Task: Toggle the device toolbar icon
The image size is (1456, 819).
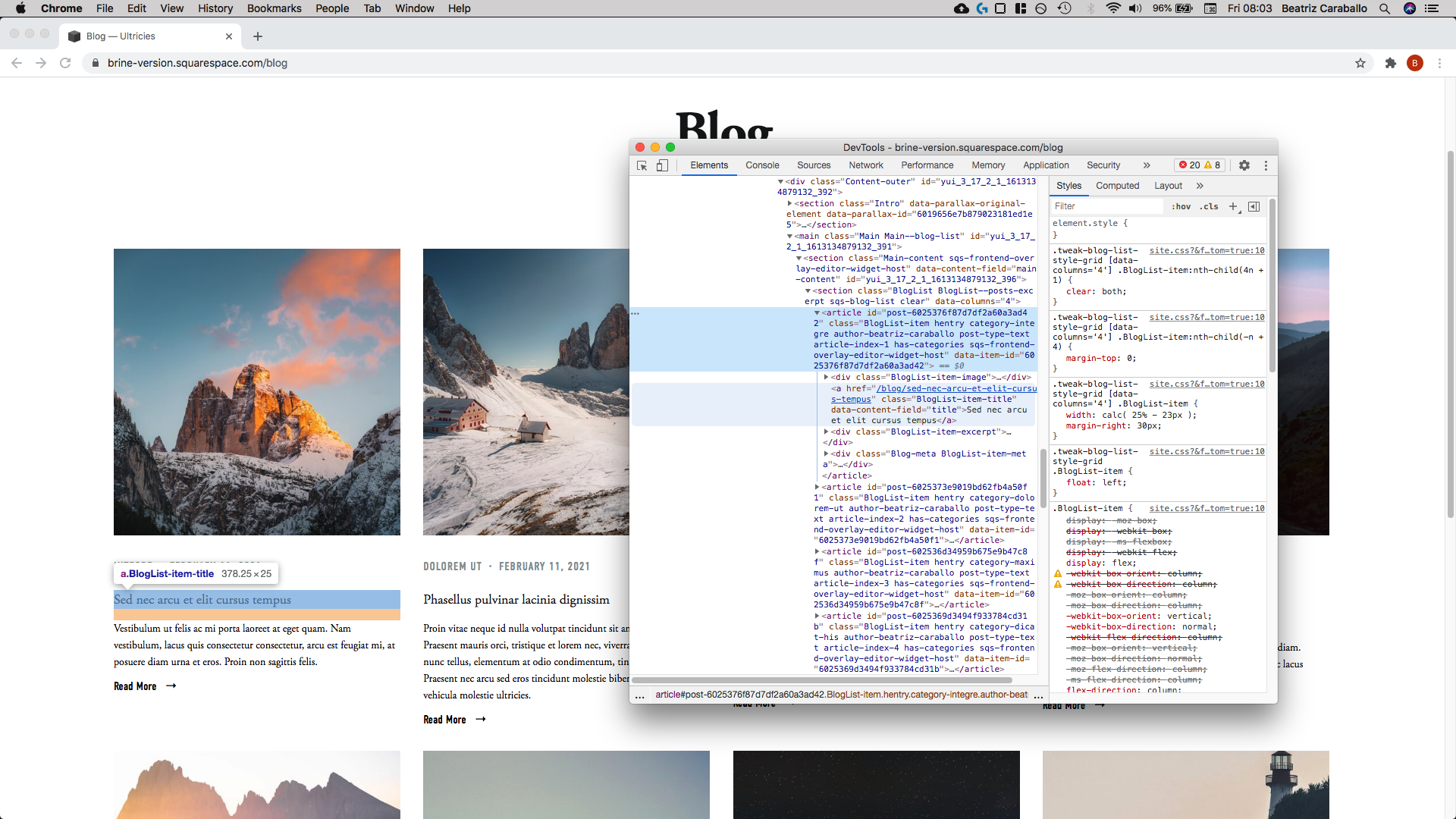Action: pyautogui.click(x=662, y=165)
